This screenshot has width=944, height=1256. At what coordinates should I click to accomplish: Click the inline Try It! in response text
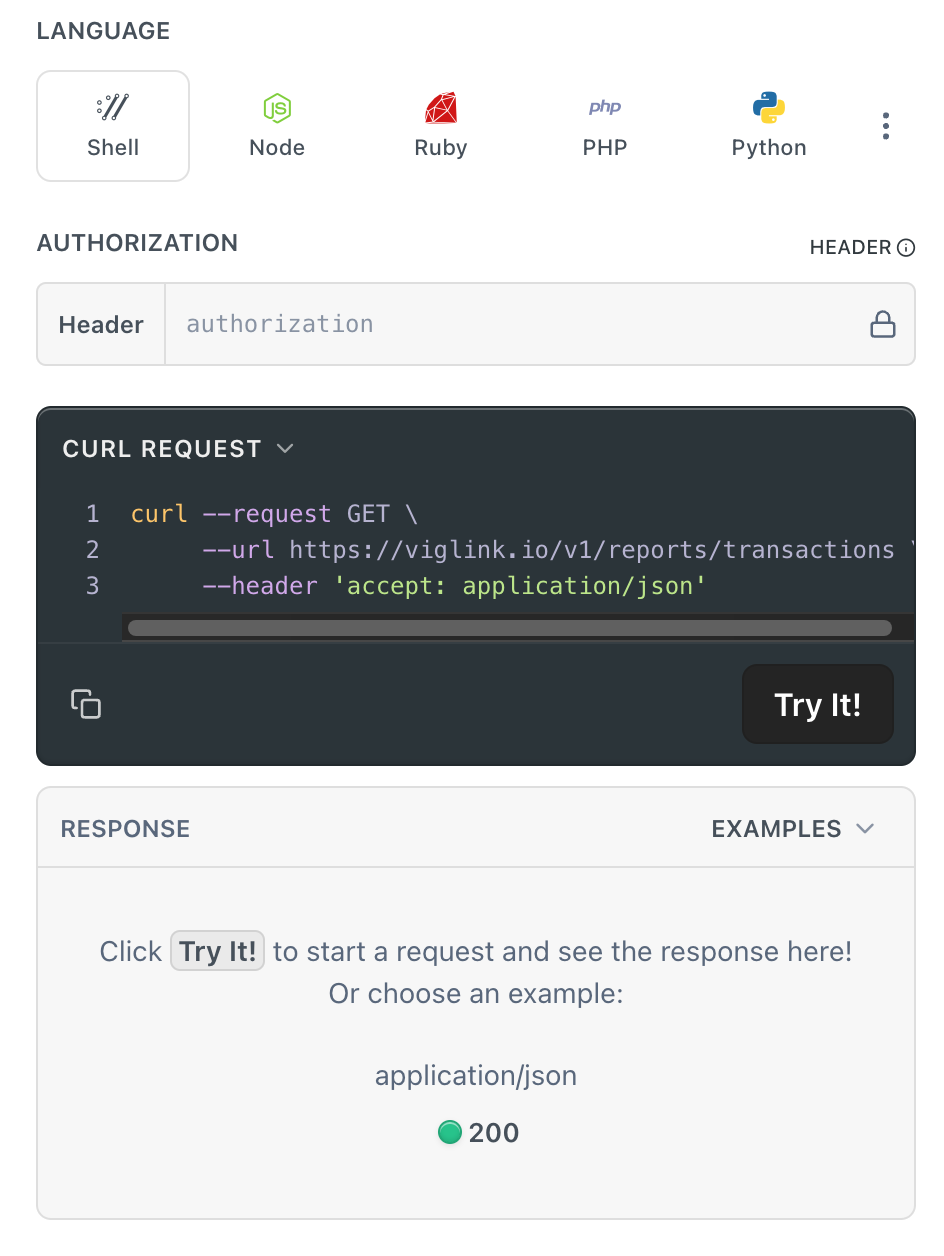point(217,951)
